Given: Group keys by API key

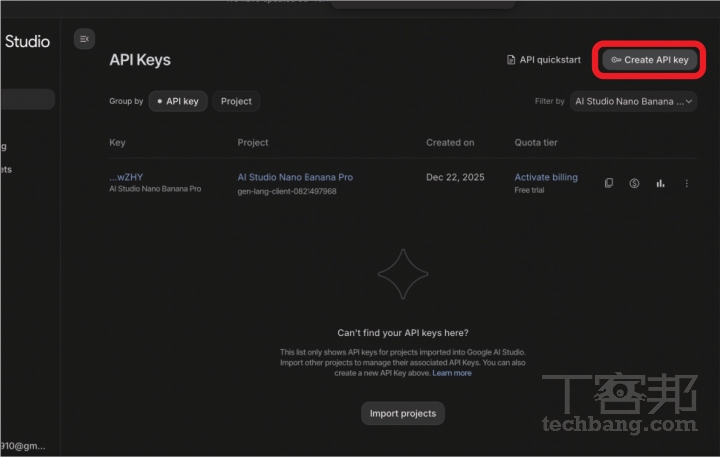Looking at the screenshot, I should click(x=178, y=101).
